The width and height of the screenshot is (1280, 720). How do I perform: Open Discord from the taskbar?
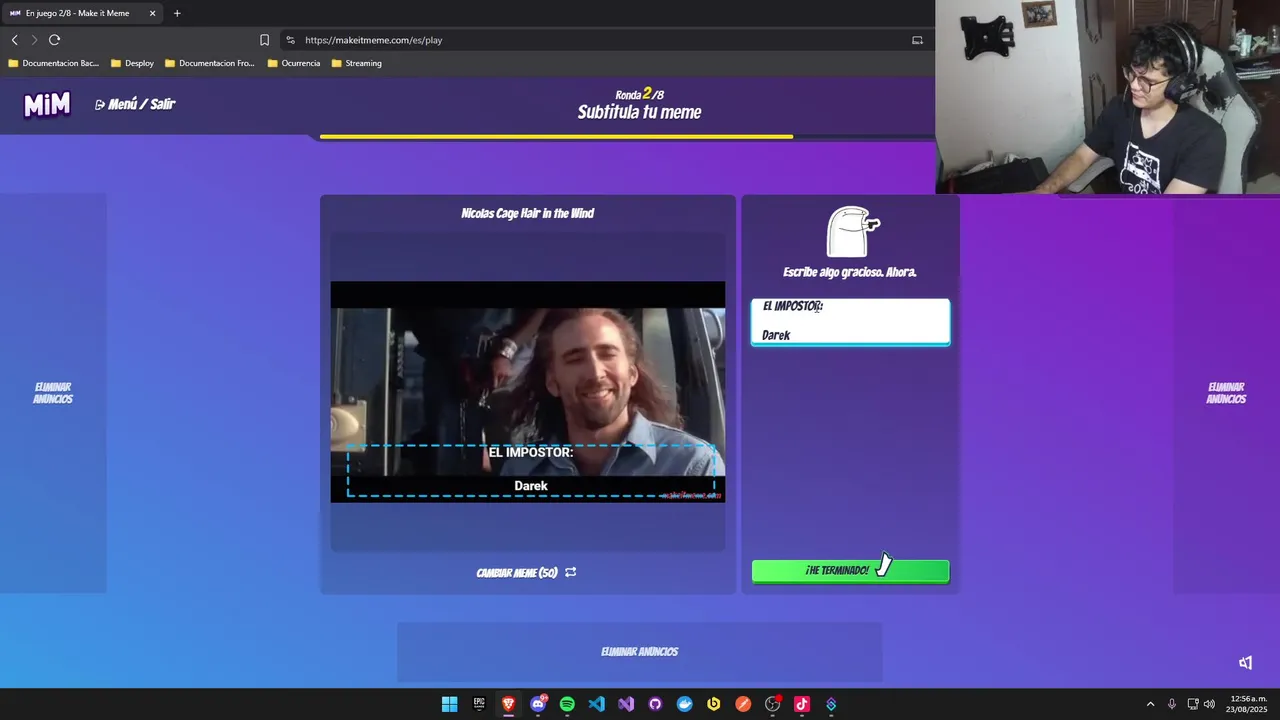[538, 704]
